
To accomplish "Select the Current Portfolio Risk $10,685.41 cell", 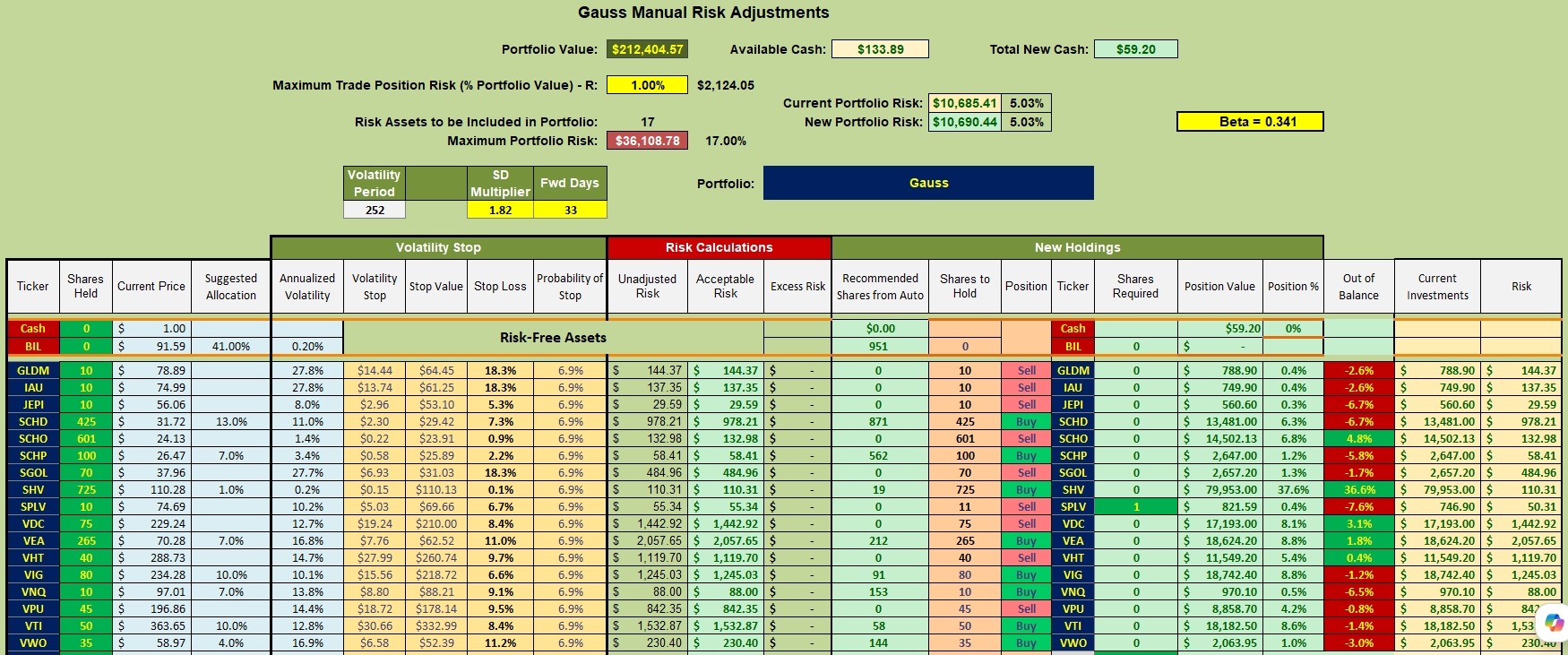I will 964,103.
